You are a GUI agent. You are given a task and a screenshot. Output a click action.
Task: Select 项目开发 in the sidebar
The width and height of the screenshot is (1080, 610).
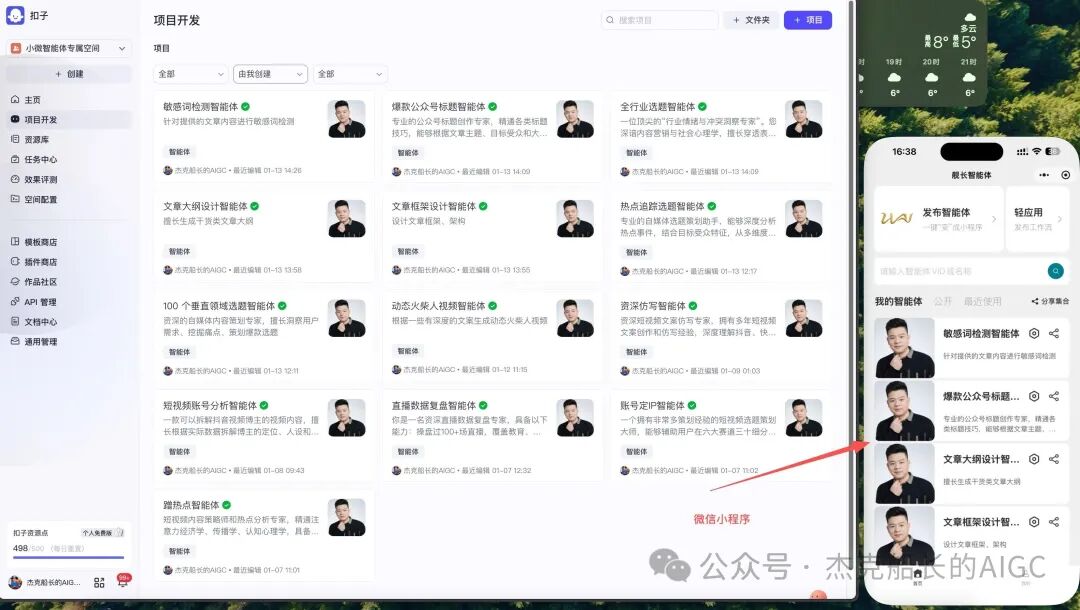point(68,120)
